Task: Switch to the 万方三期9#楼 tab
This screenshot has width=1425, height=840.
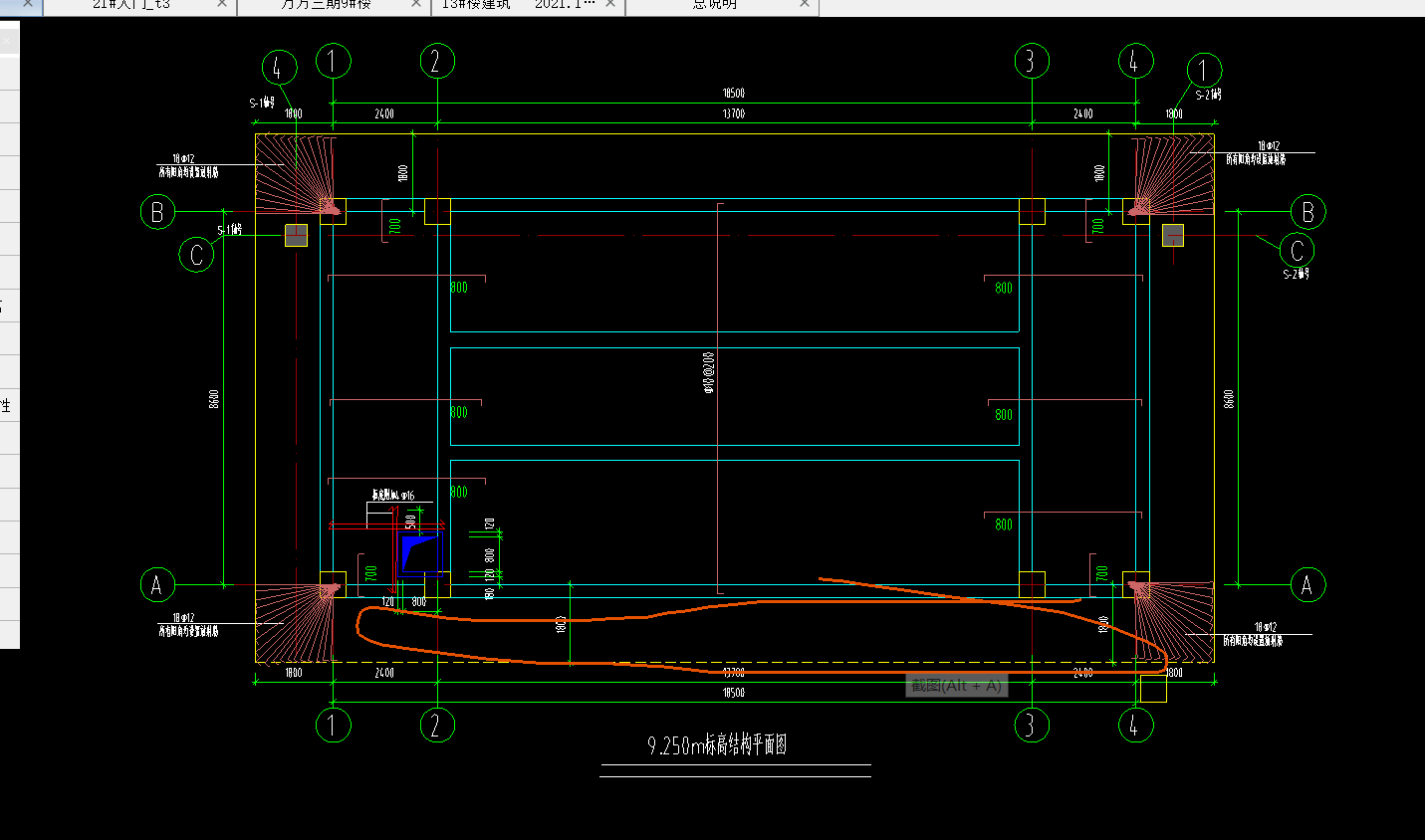Action: coord(326,5)
